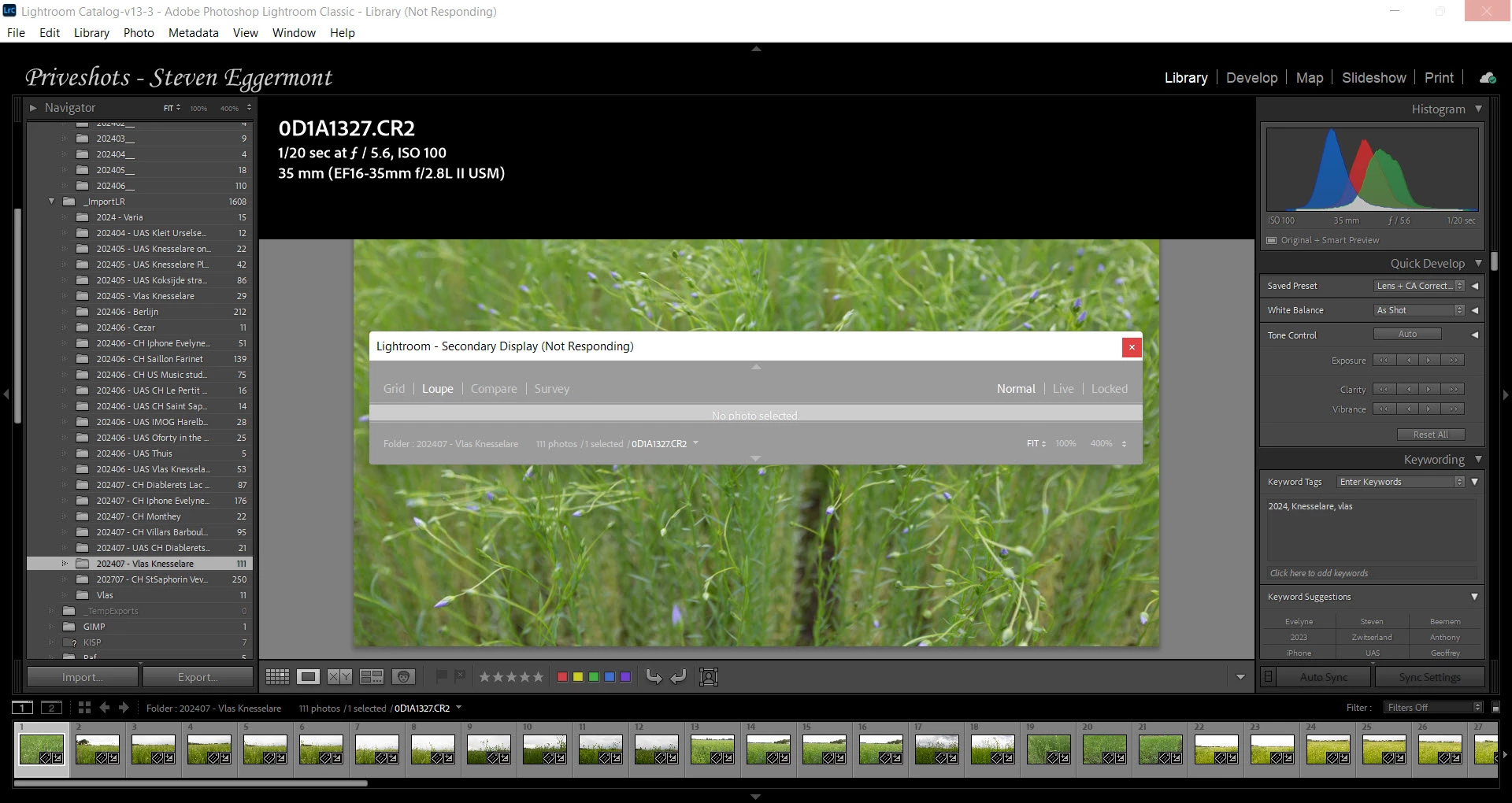Click Survey in the Secondary Display window
The height and width of the screenshot is (803, 1512).
point(551,389)
